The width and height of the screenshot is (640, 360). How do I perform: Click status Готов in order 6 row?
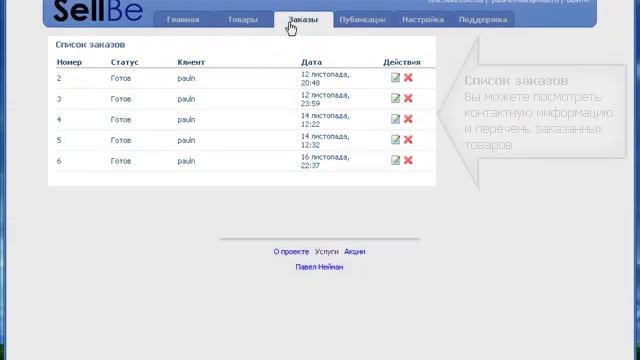(121, 161)
